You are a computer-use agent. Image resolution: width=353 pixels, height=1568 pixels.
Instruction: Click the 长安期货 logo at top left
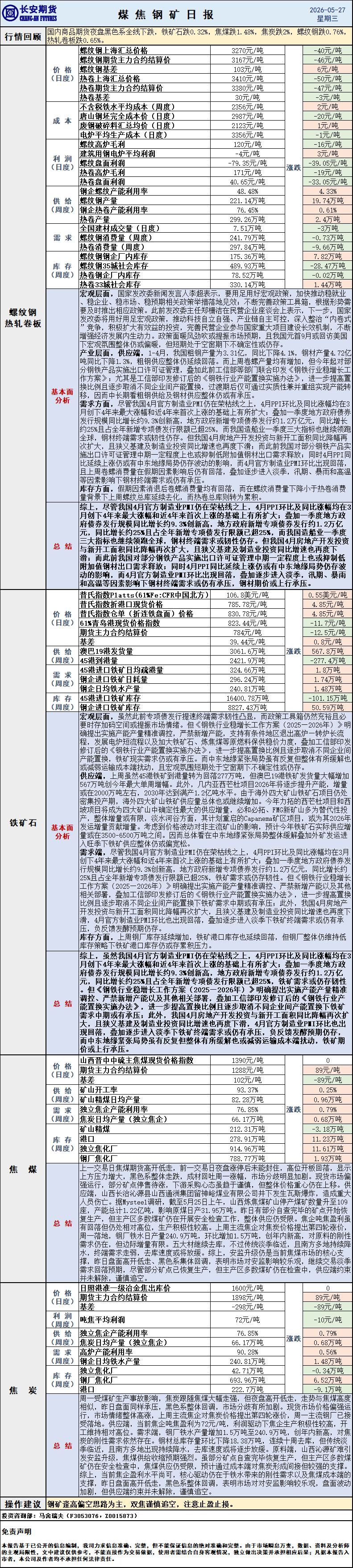click(29, 13)
